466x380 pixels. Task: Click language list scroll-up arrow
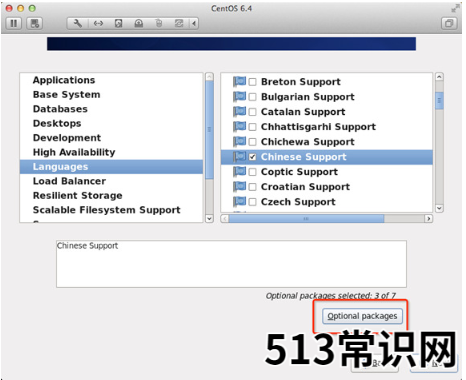coord(439,77)
